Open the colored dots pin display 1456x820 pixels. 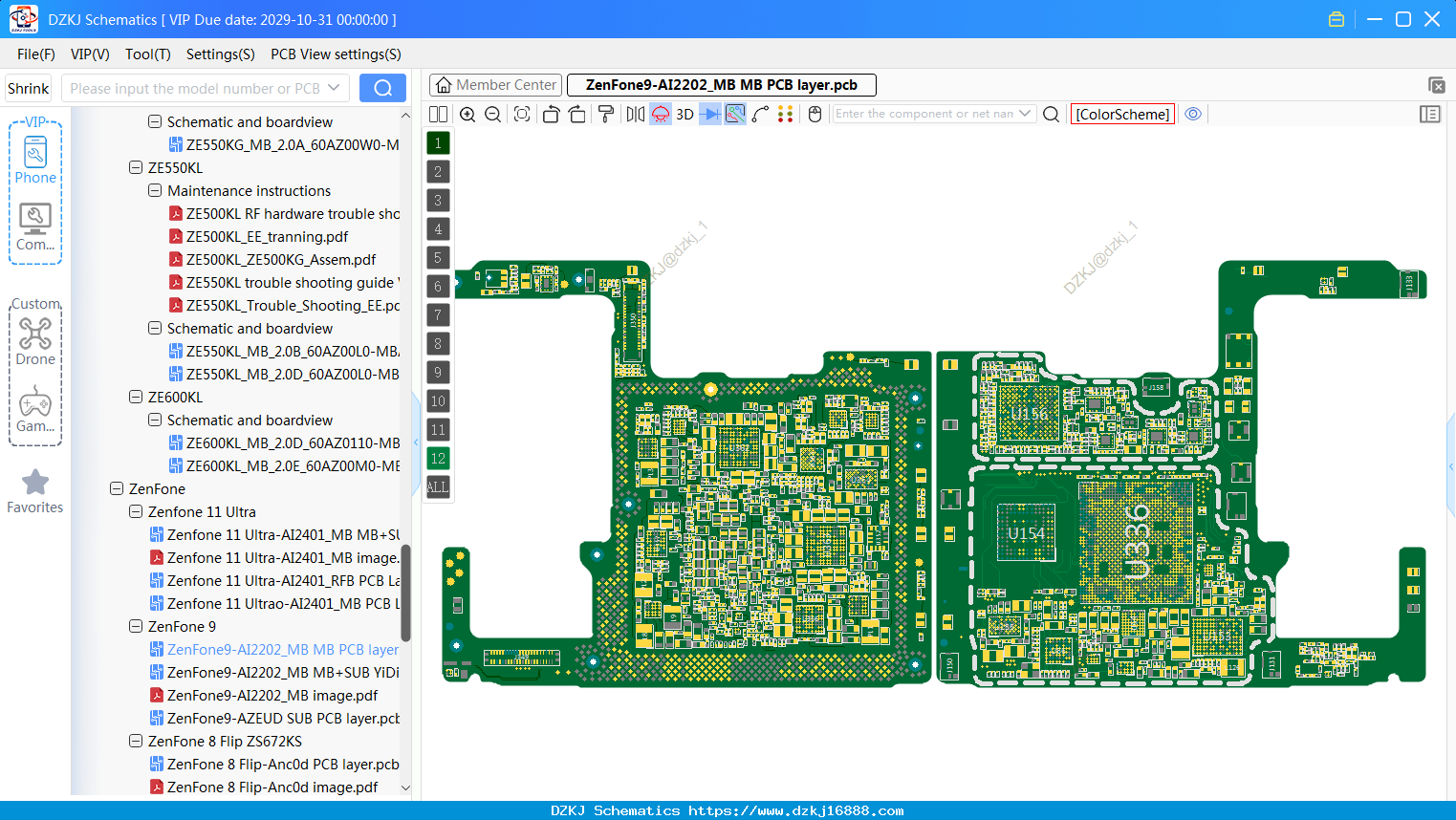coord(786,115)
